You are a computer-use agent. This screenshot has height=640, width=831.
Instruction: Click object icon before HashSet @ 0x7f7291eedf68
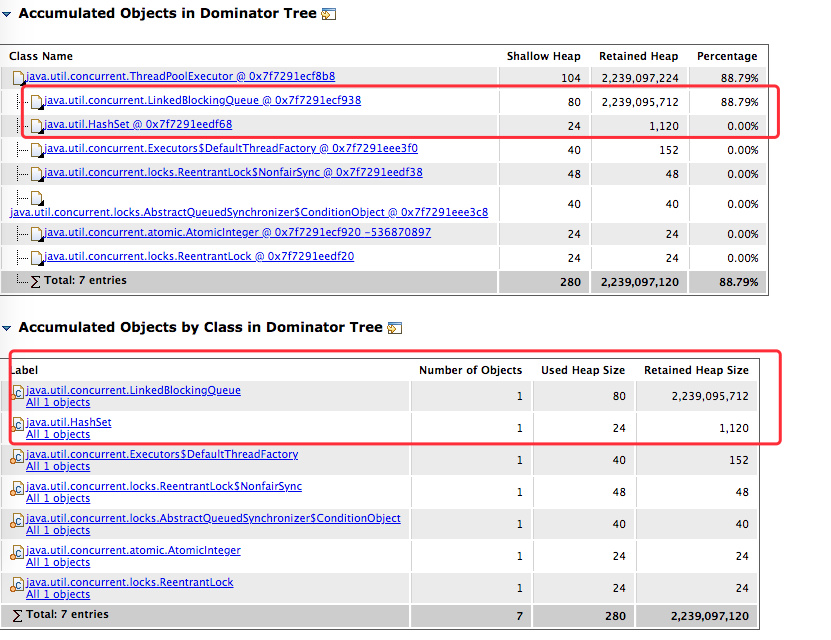(37, 125)
